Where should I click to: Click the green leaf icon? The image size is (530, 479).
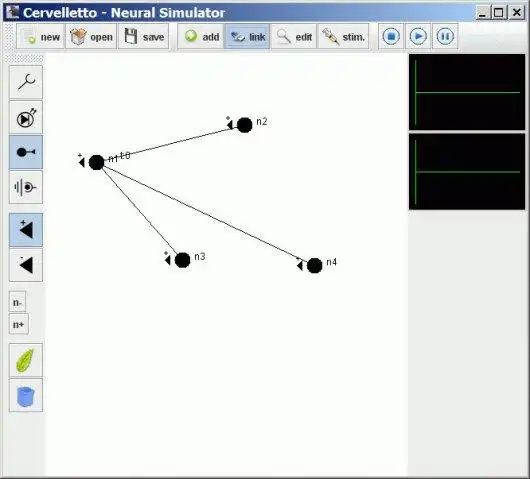tap(26, 360)
